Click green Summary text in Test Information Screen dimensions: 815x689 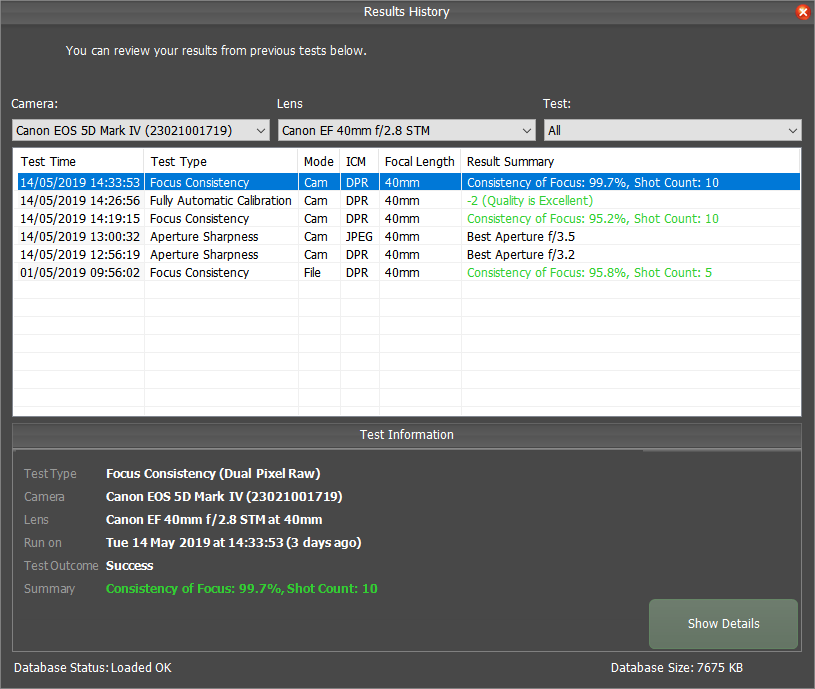[x=242, y=589]
